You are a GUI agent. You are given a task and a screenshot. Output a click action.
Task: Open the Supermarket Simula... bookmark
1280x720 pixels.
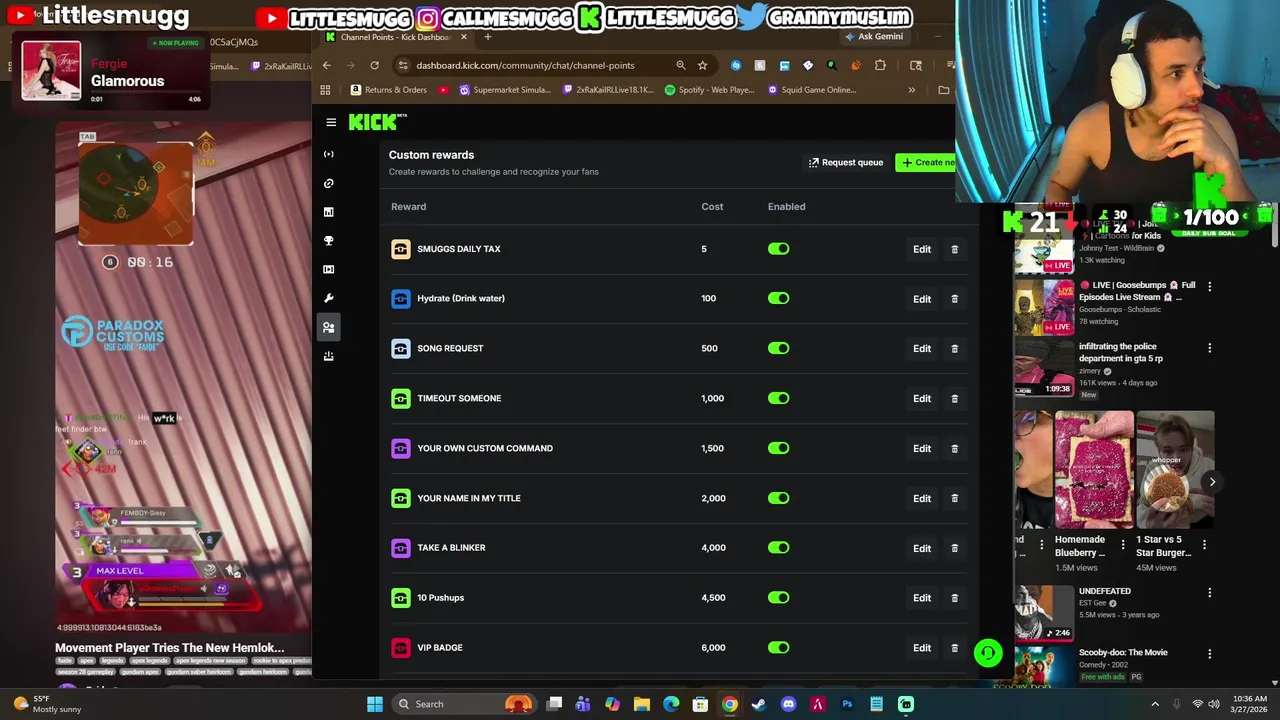[x=505, y=90]
